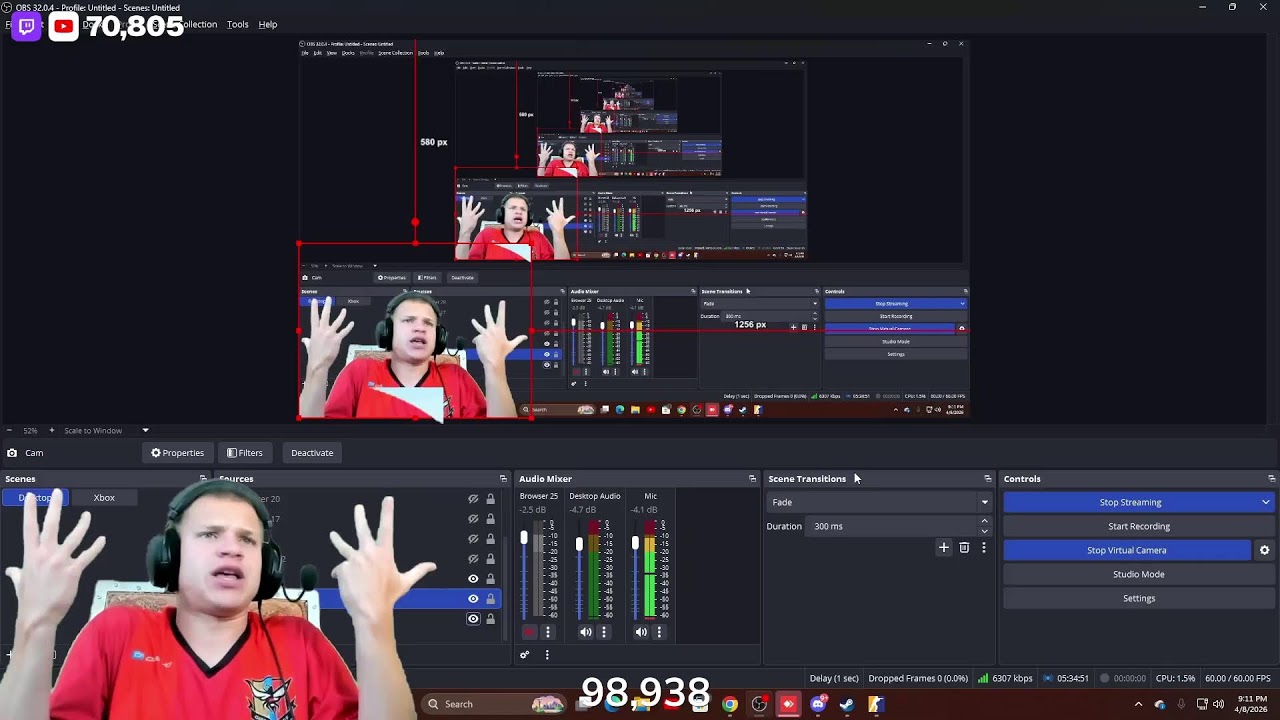Adjust the Browser 25 volume slider
The height and width of the screenshot is (720, 1280).
523,539
